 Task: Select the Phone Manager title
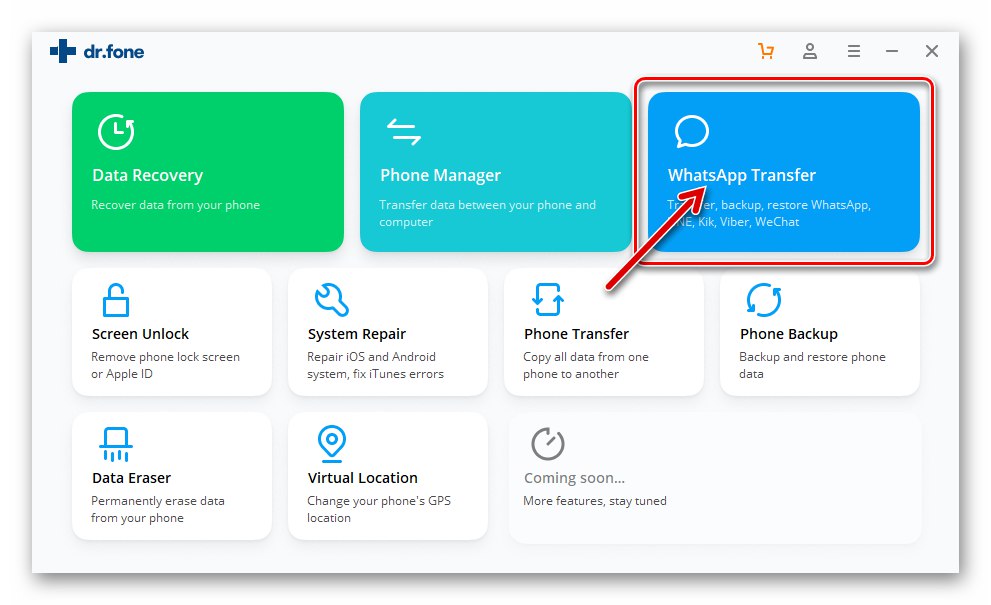tap(440, 175)
